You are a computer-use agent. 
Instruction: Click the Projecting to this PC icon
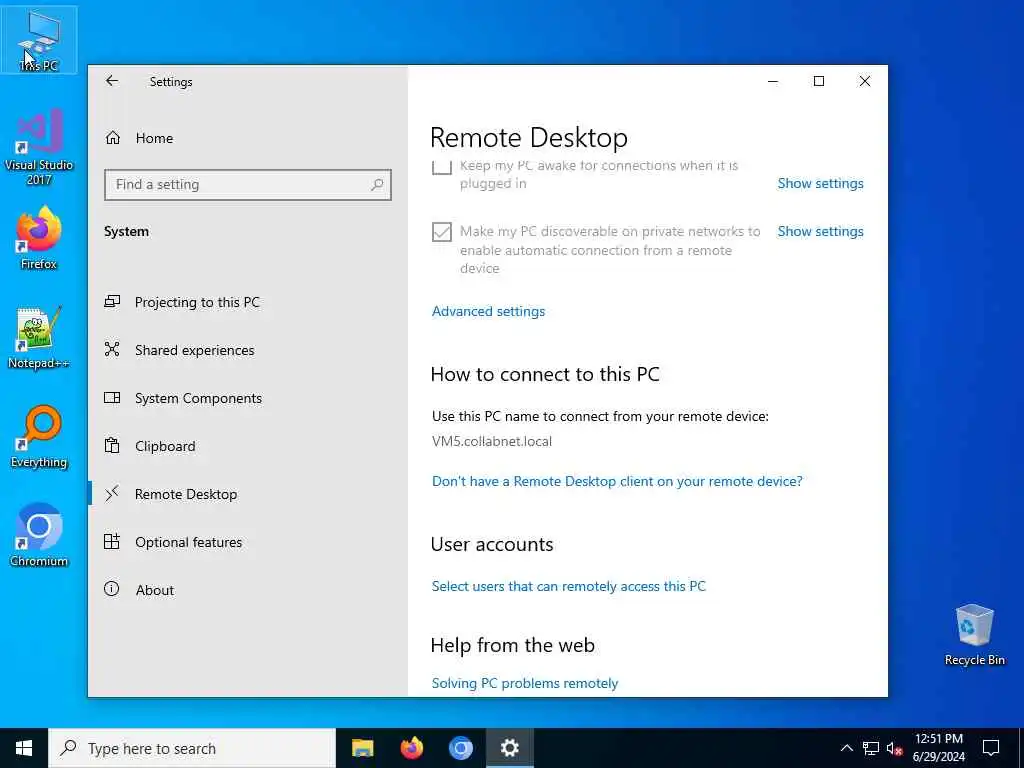point(112,301)
